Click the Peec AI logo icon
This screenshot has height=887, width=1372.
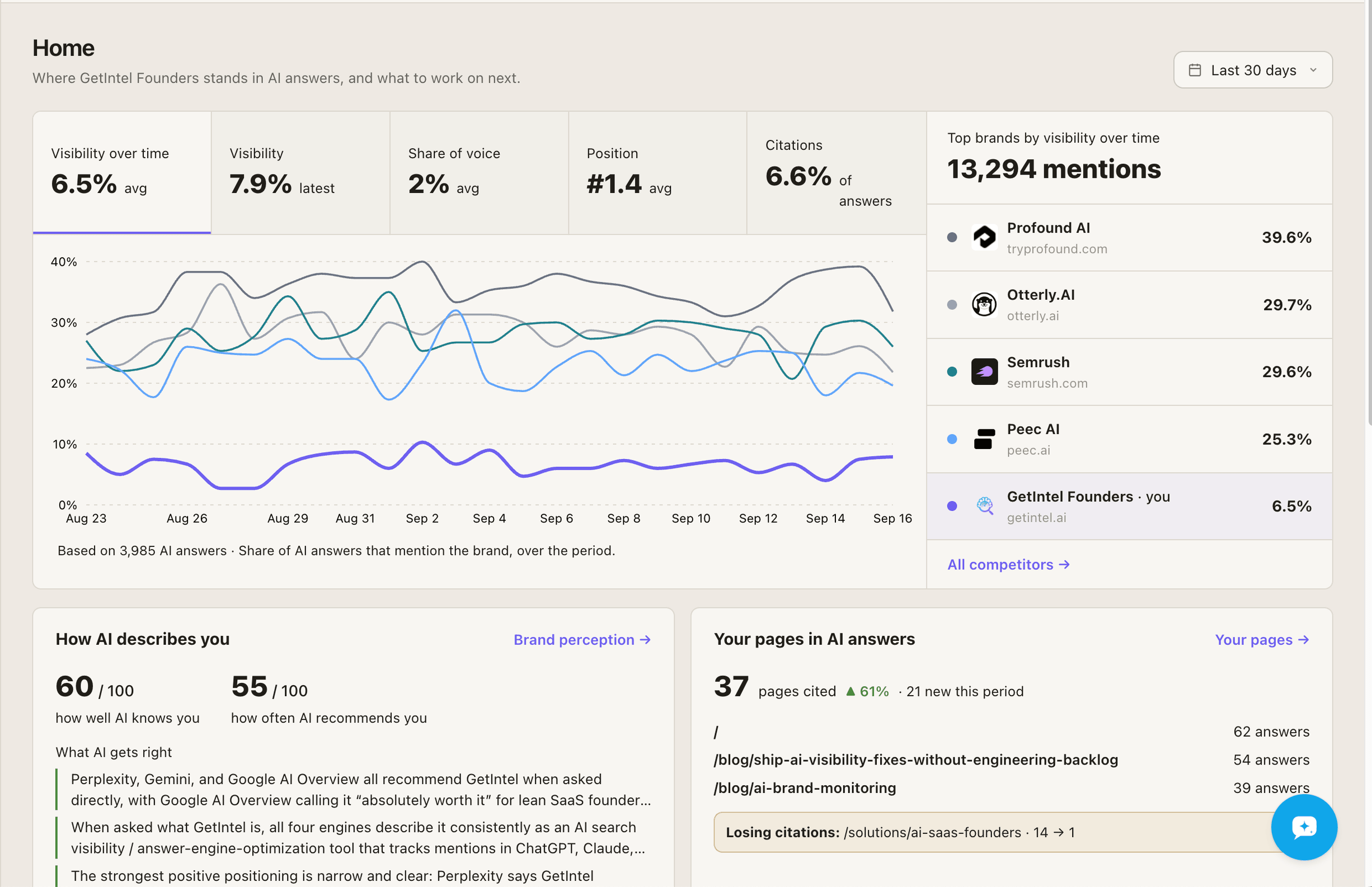pos(984,439)
